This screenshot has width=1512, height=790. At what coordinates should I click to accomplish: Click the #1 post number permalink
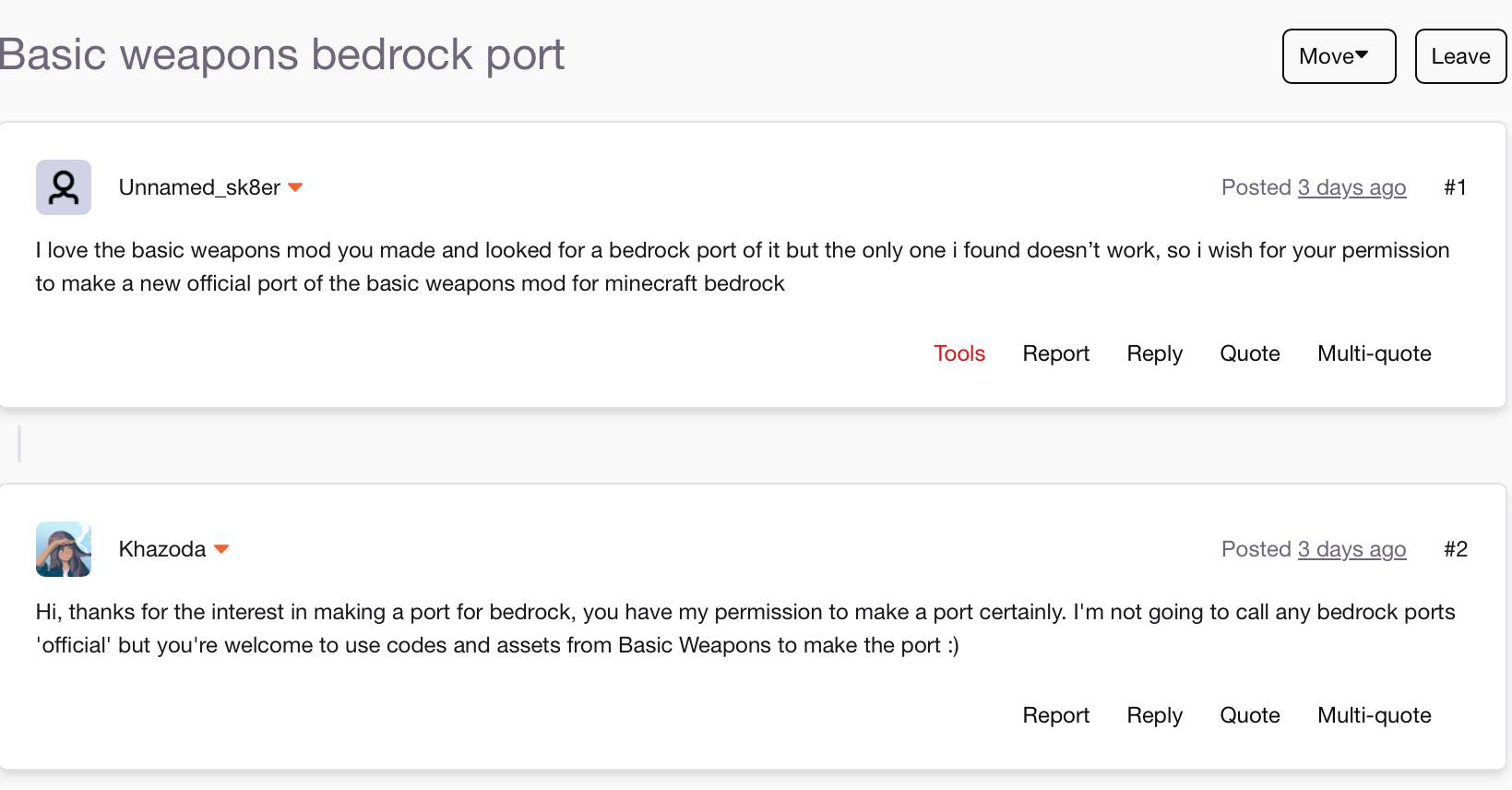click(x=1455, y=187)
